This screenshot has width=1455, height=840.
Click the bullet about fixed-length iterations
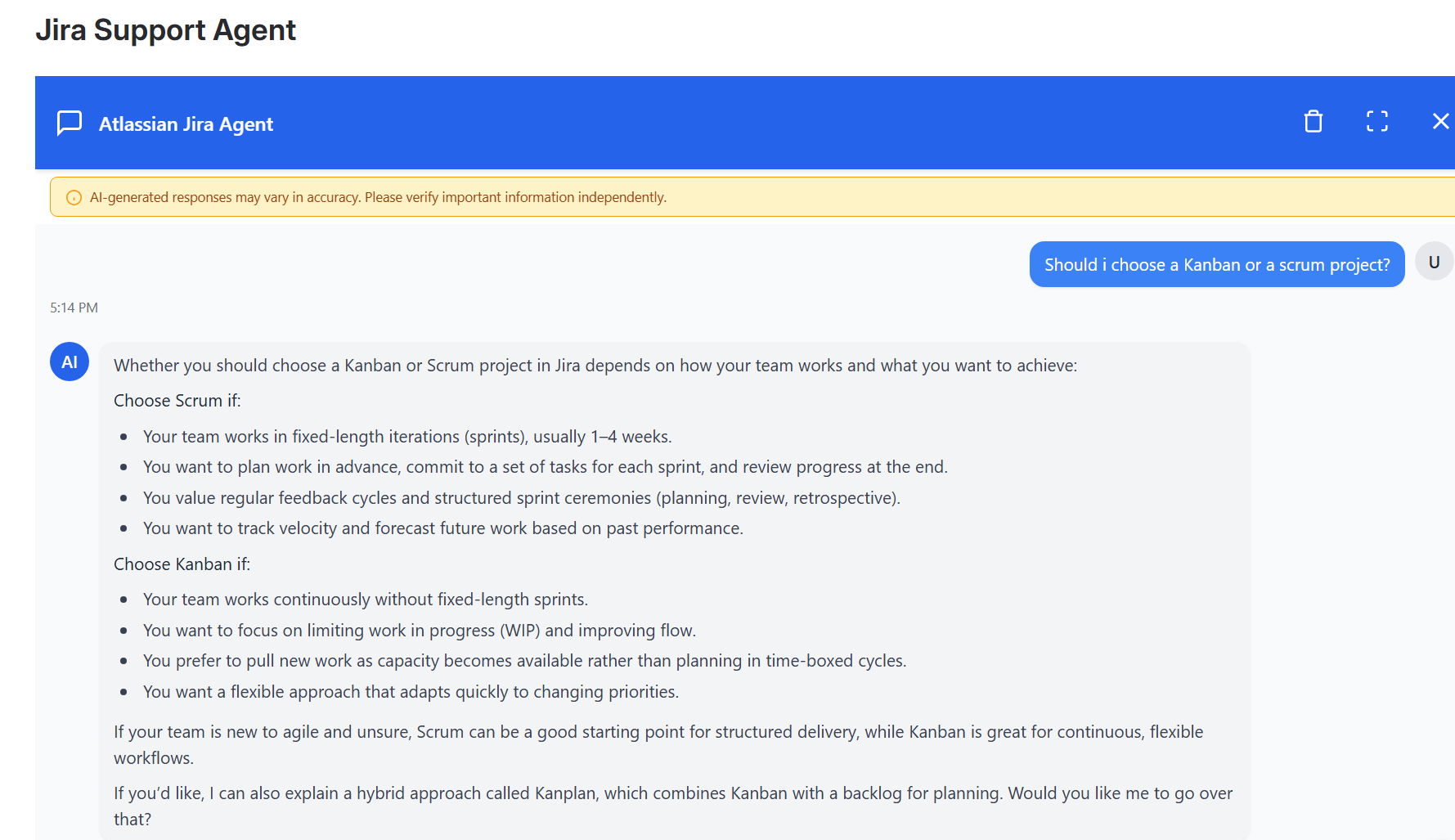click(407, 437)
